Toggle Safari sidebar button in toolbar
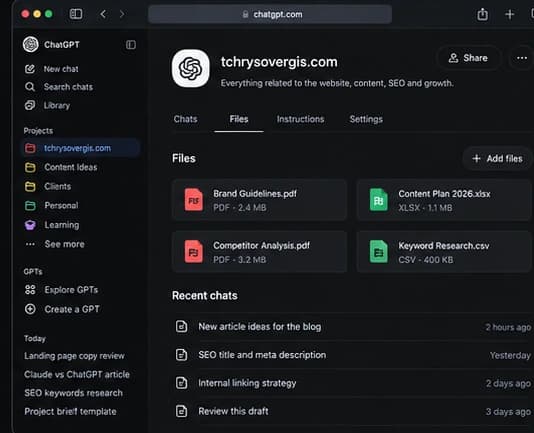The width and height of the screenshot is (534, 433). click(76, 14)
